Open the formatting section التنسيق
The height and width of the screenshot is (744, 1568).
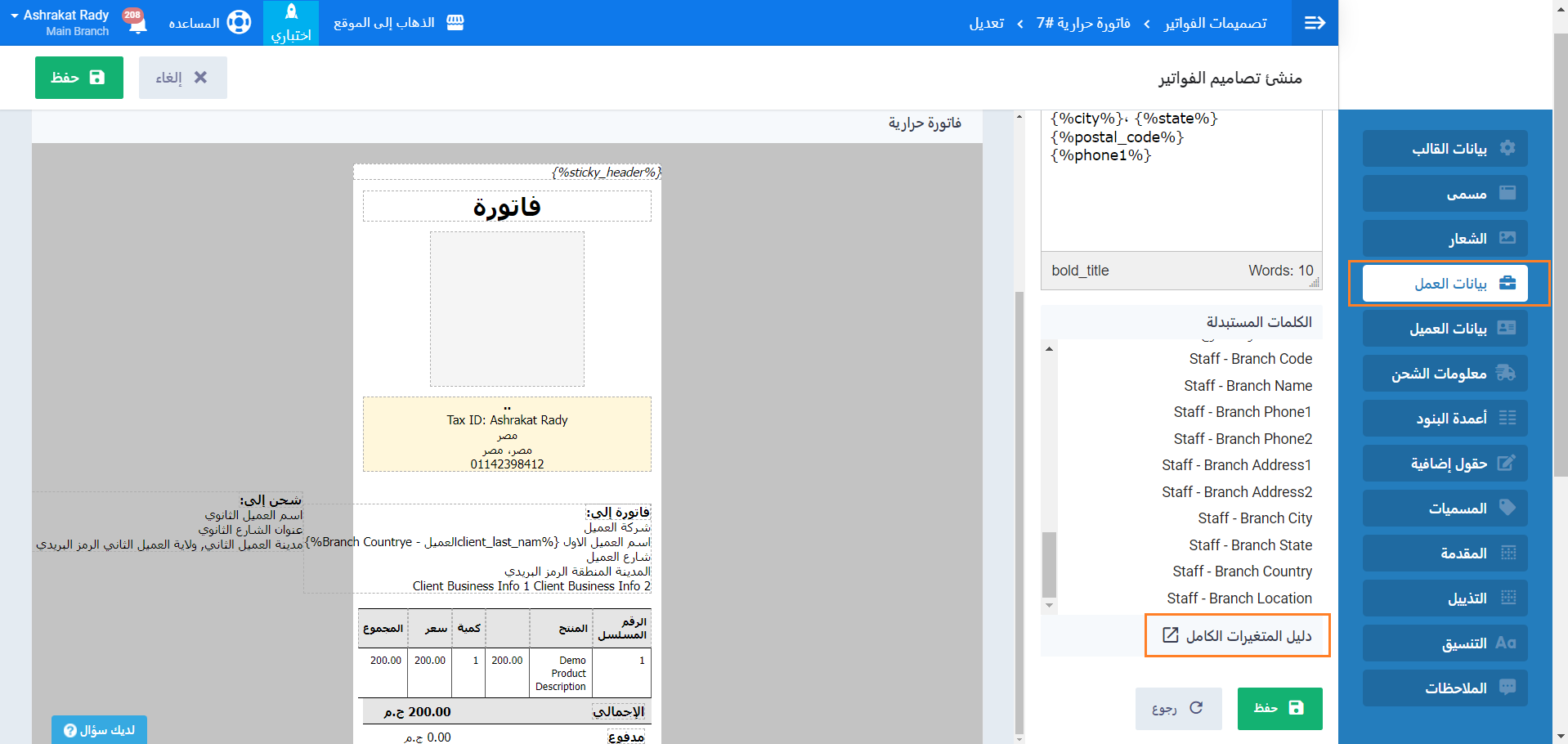[1445, 643]
